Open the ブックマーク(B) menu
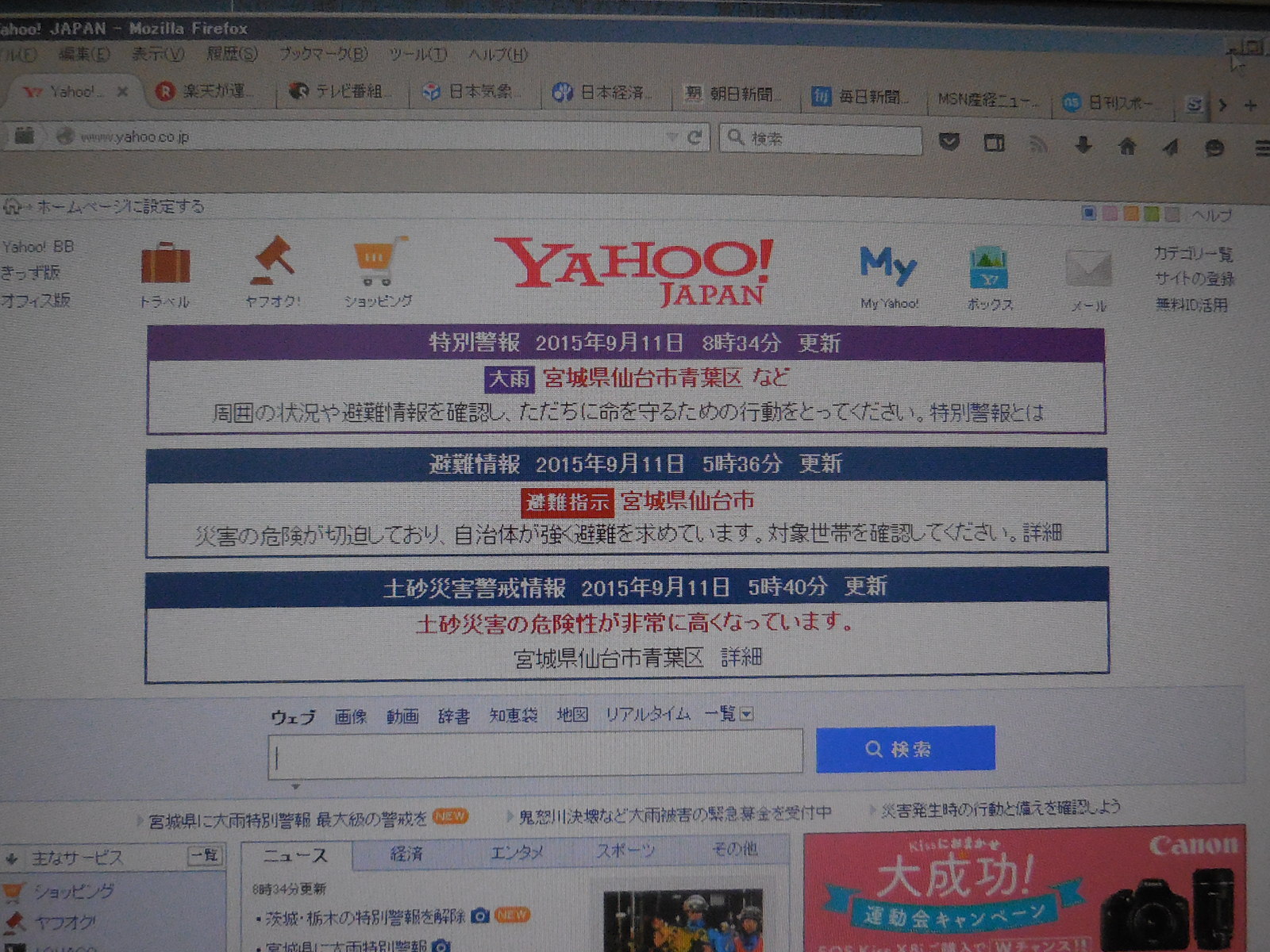Image resolution: width=1270 pixels, height=952 pixels. [323, 54]
